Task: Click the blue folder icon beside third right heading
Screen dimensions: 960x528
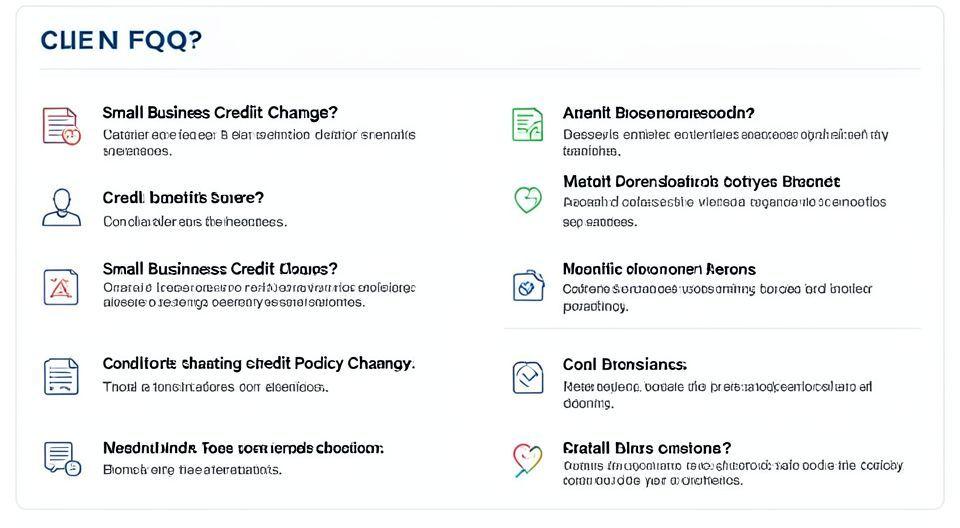Action: pos(527,286)
